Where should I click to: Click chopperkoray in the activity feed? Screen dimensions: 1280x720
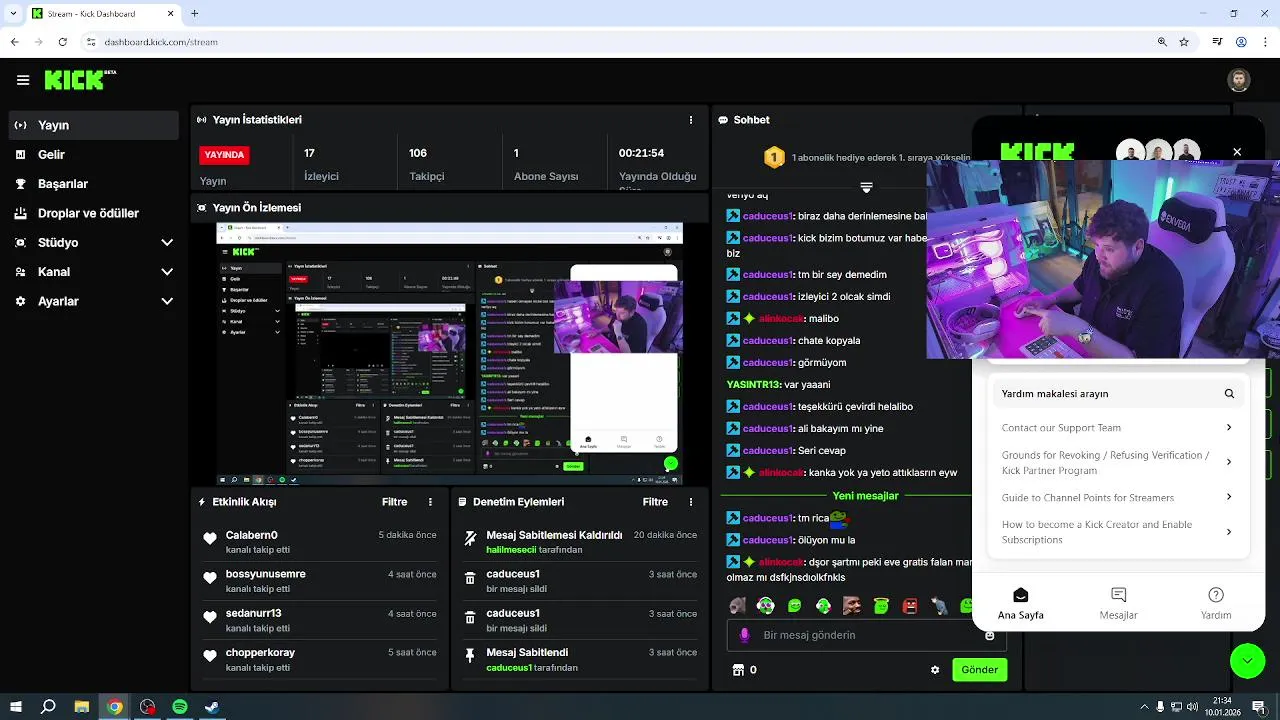[x=260, y=652]
